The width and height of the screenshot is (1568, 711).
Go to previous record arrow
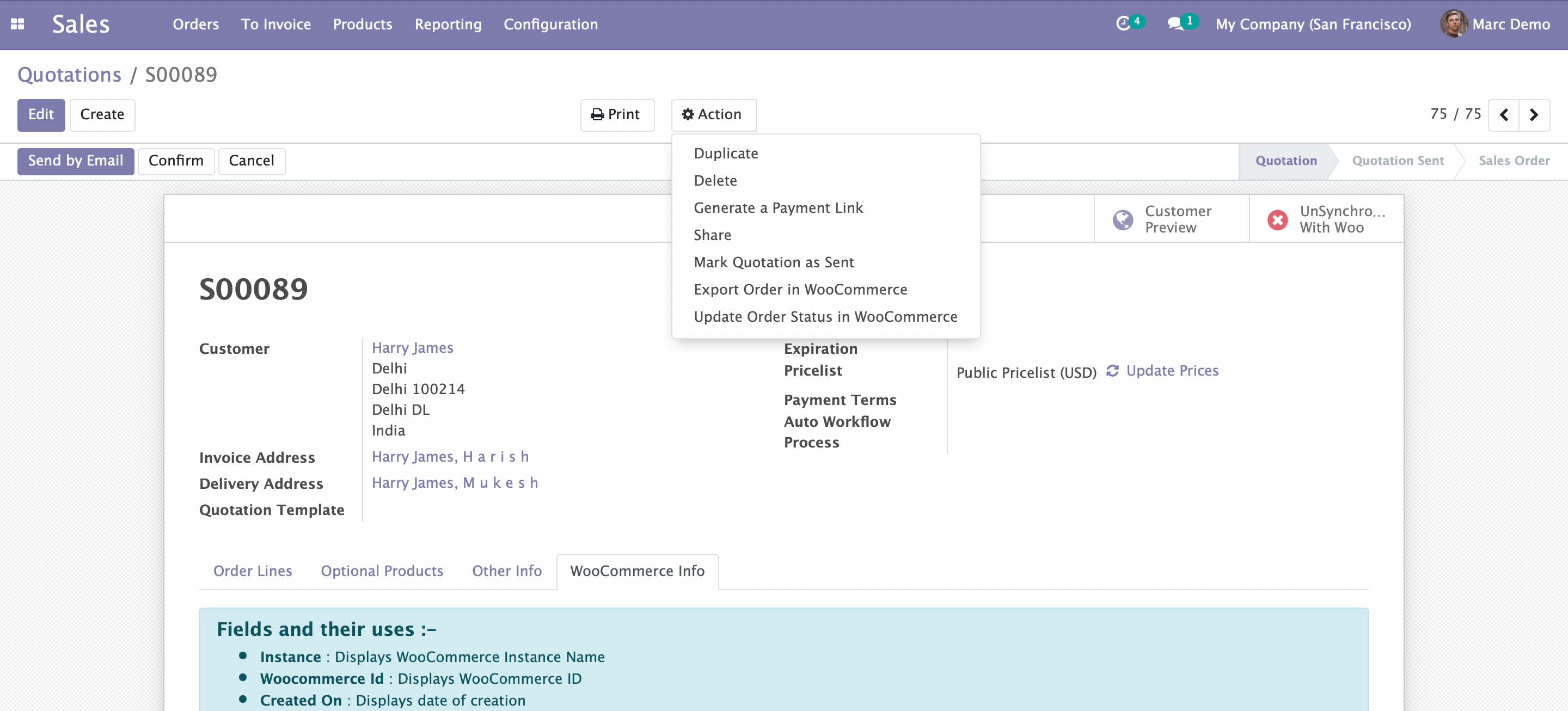coord(1503,115)
